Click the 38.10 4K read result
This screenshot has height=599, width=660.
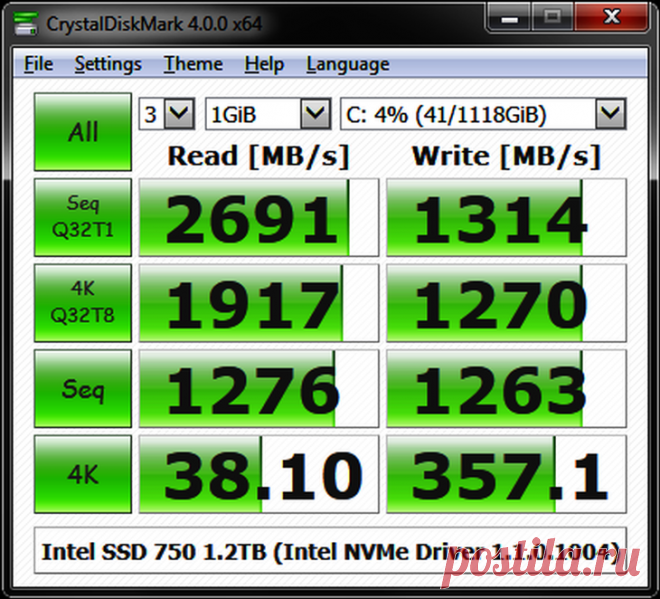[x=259, y=474]
